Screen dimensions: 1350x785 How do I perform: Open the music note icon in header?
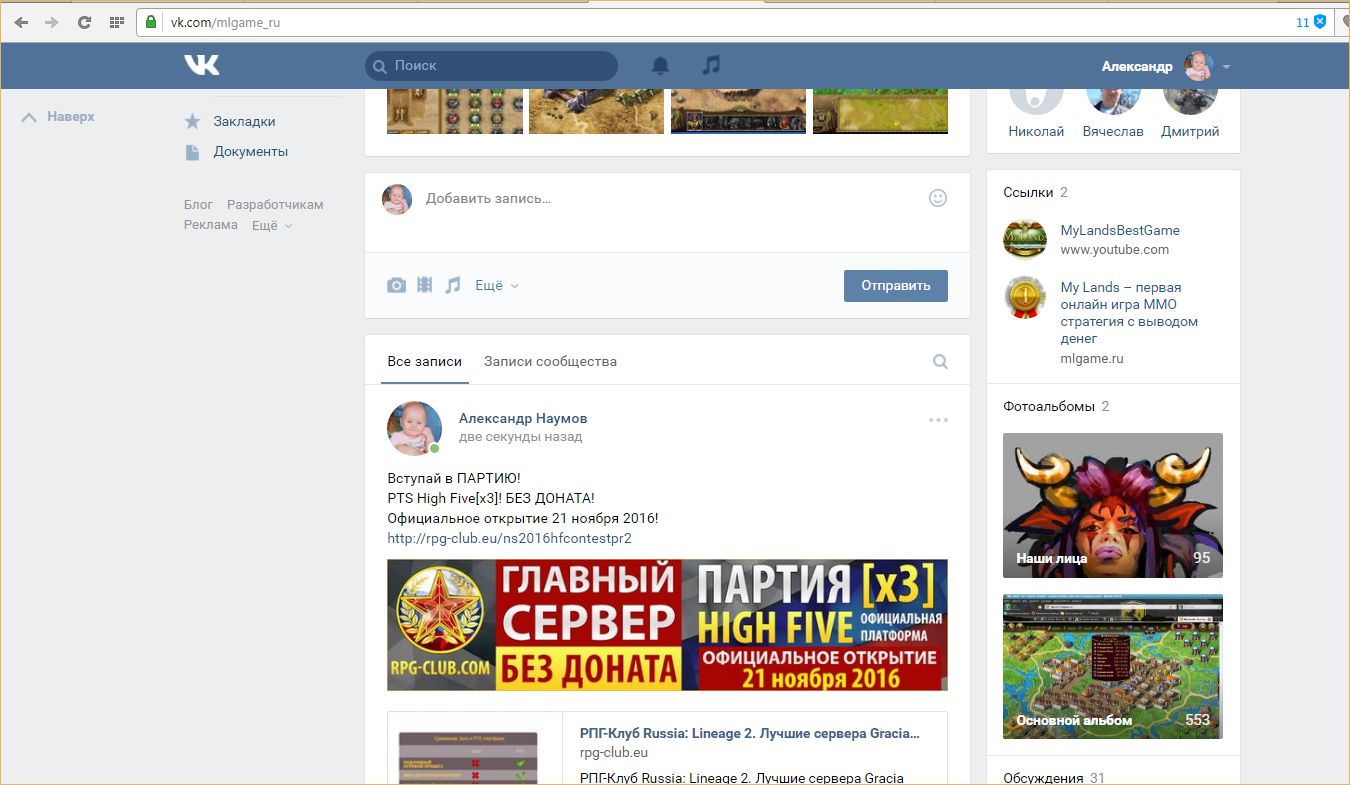[x=711, y=65]
